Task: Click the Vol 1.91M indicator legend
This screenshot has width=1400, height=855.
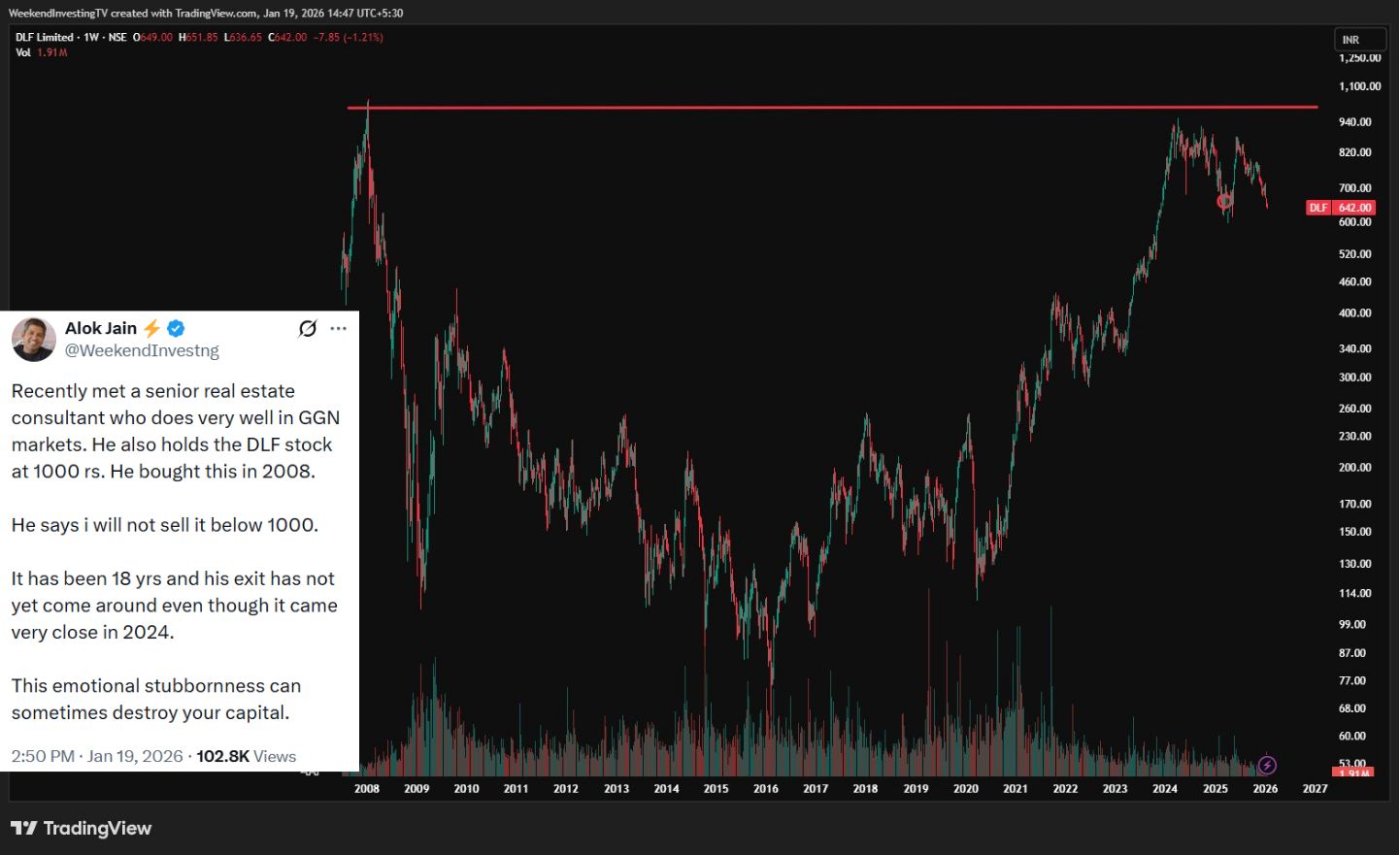Action: point(42,52)
